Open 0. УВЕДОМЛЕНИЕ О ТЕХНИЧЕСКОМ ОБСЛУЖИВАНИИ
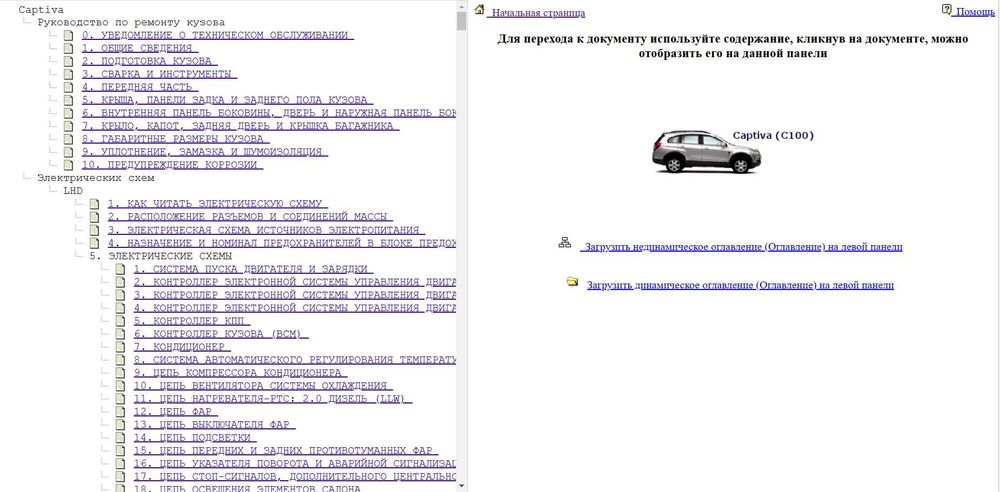Image resolution: width=1000 pixels, height=492 pixels. tap(217, 36)
